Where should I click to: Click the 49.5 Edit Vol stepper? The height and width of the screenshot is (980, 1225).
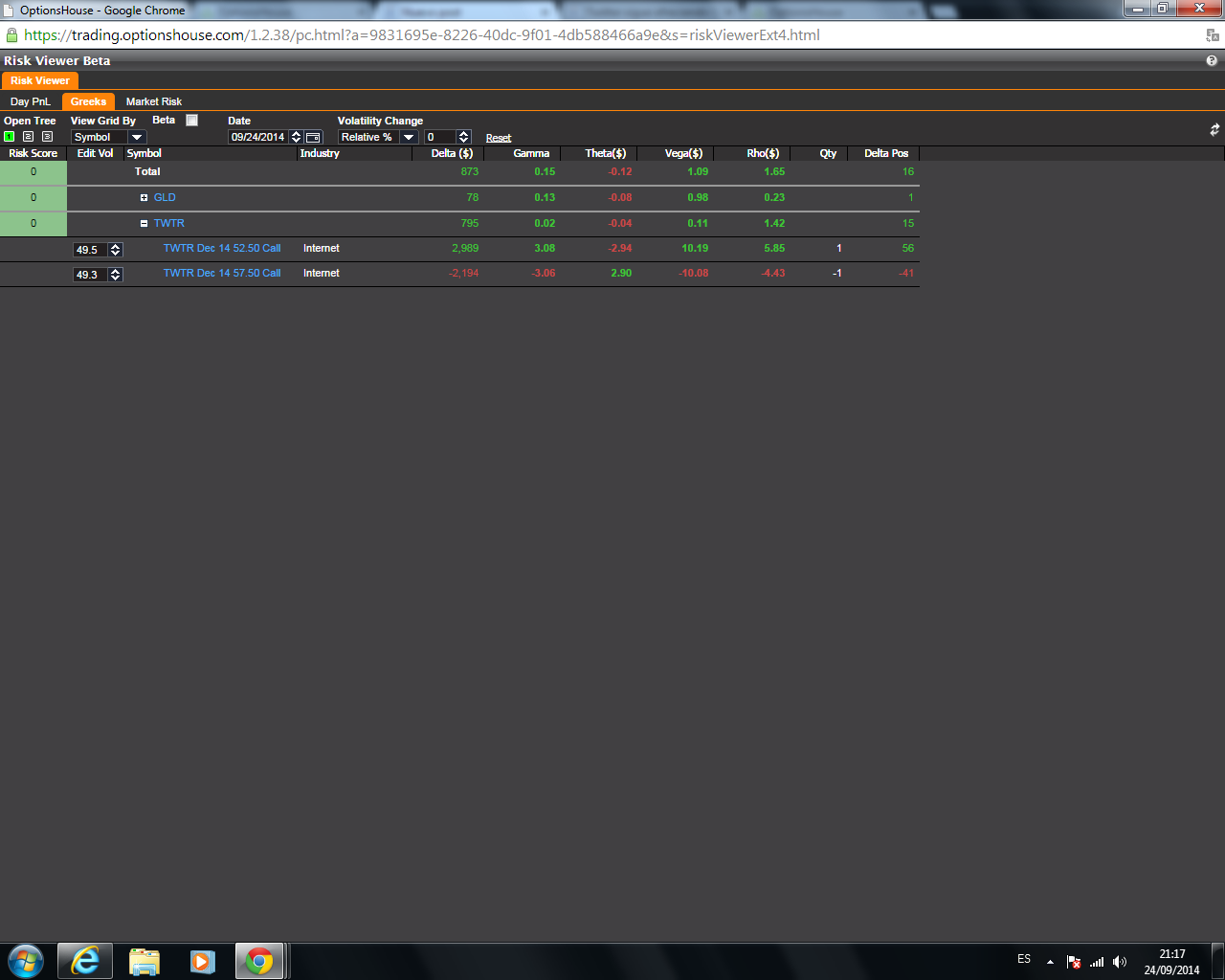point(116,249)
